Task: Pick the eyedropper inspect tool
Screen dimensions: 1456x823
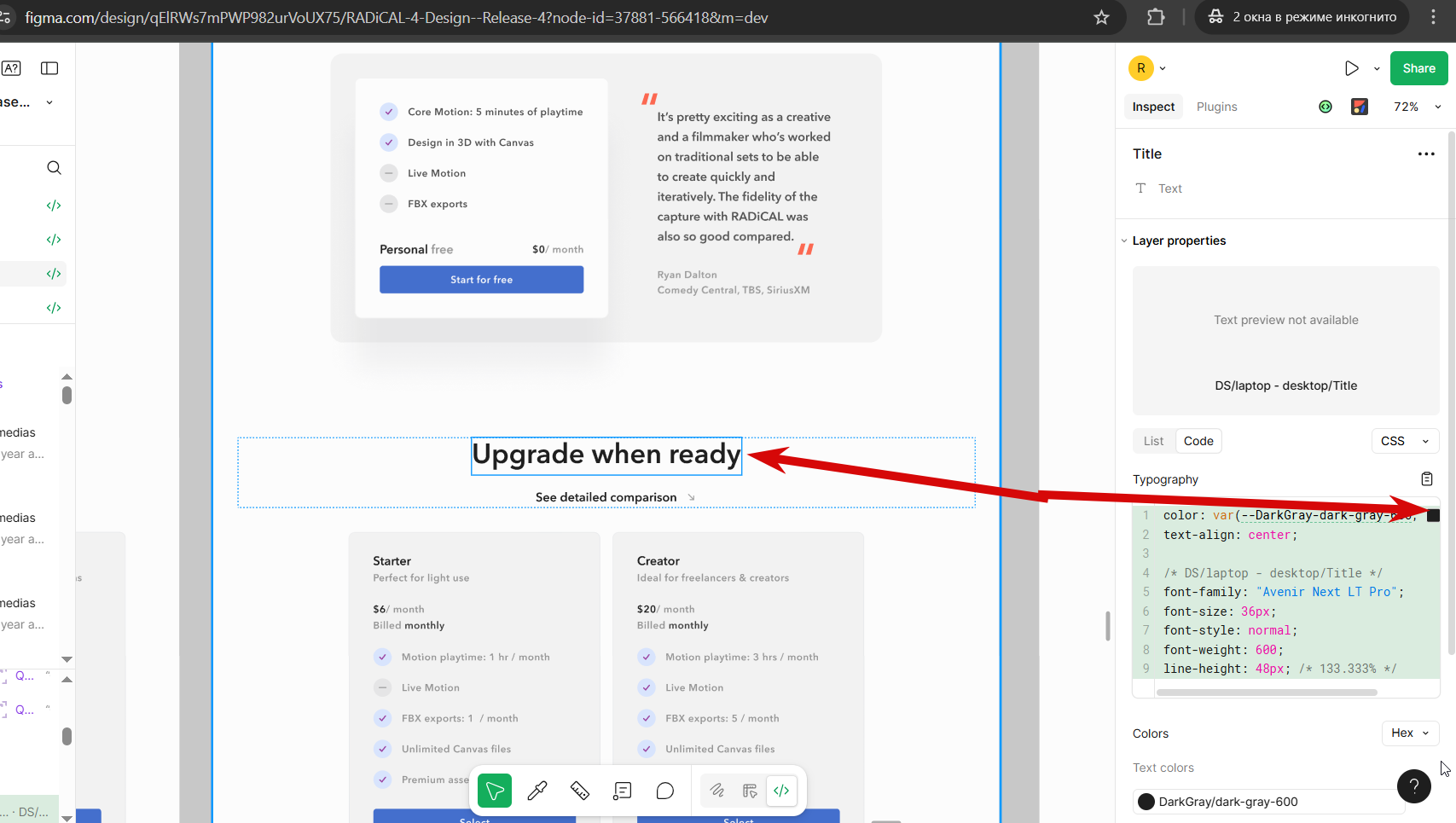Action: point(537,791)
